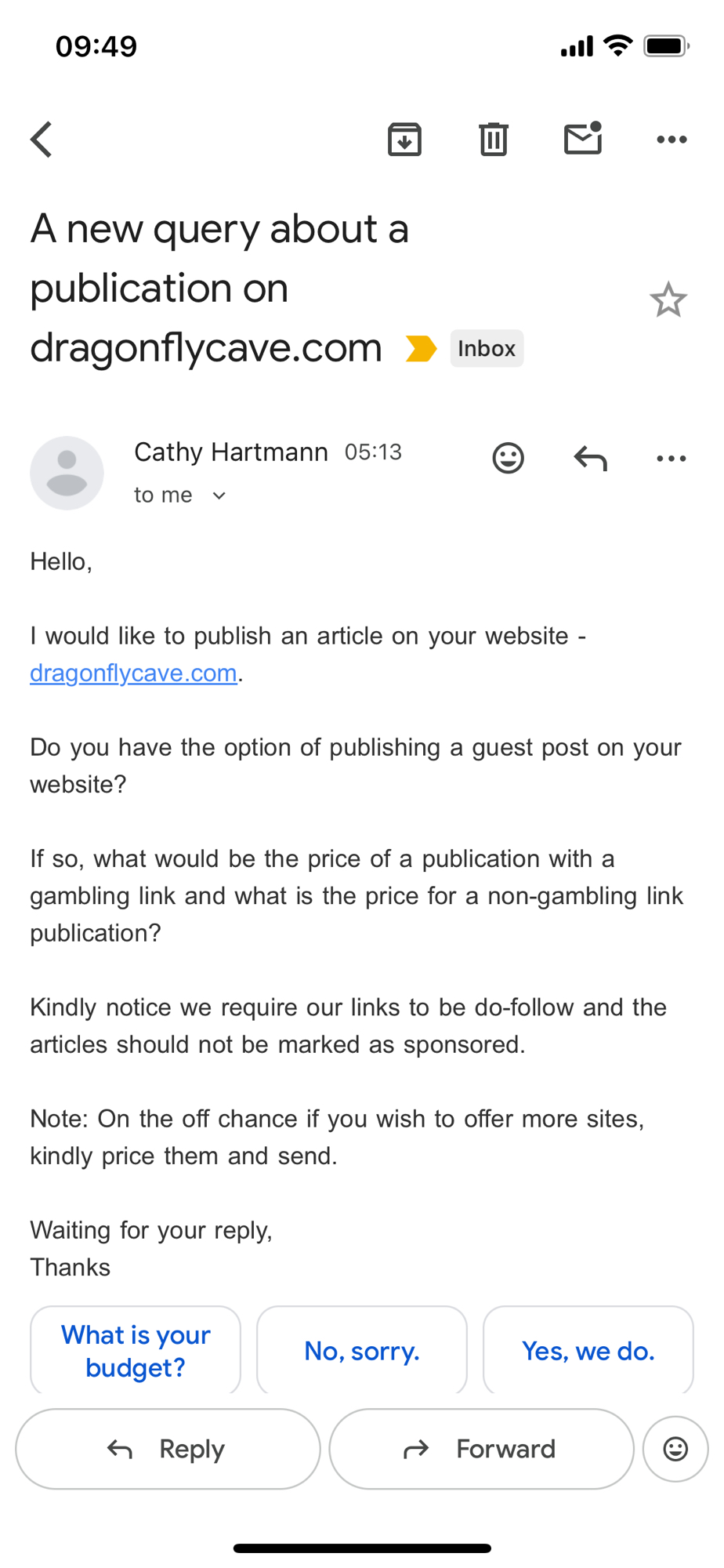724x1568 pixels.
Task: Toggle the yellow importance marker
Action: point(421,348)
